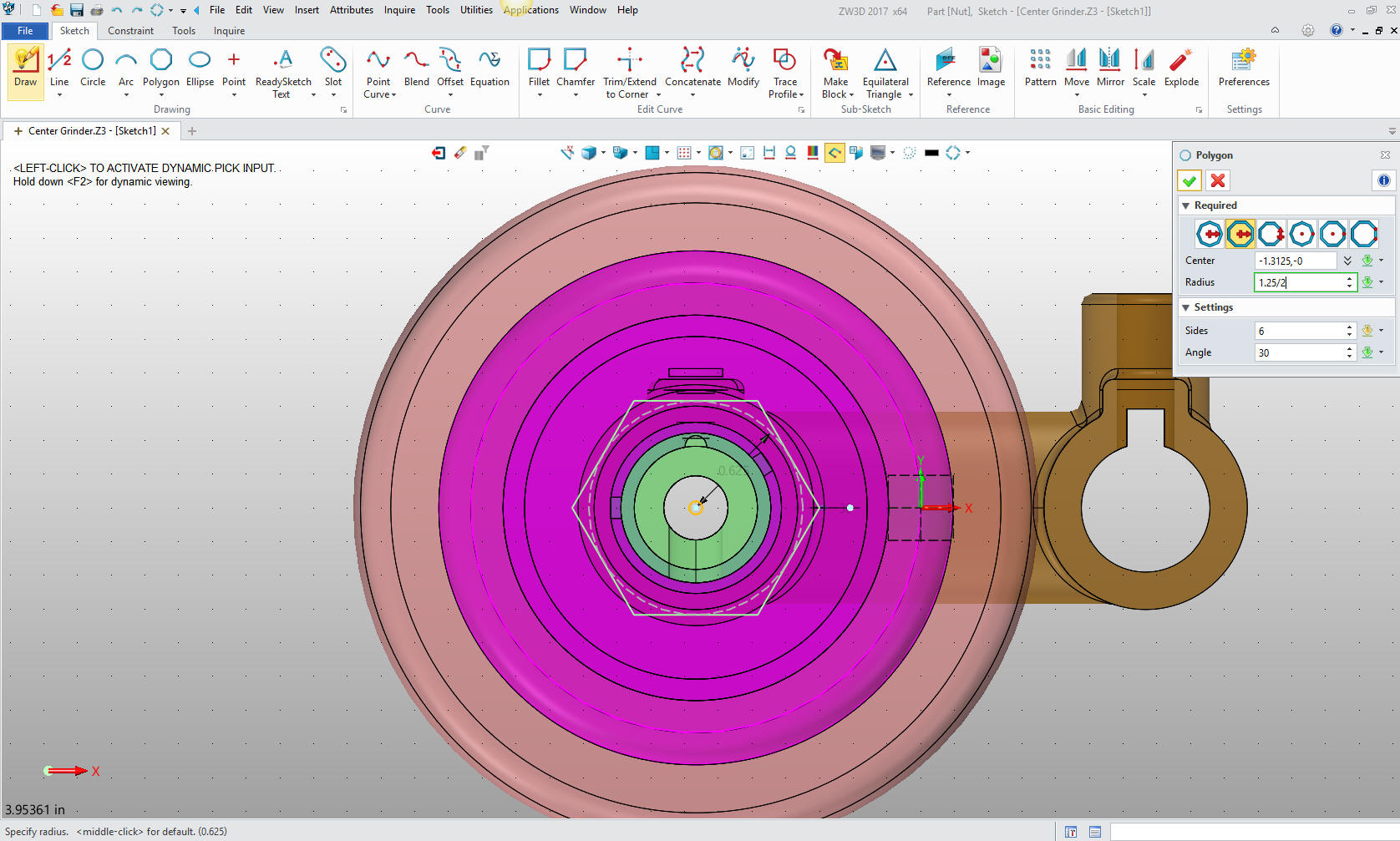Viewport: 1400px width, 841px height.
Task: Open the Utilities menu
Action: point(476,10)
